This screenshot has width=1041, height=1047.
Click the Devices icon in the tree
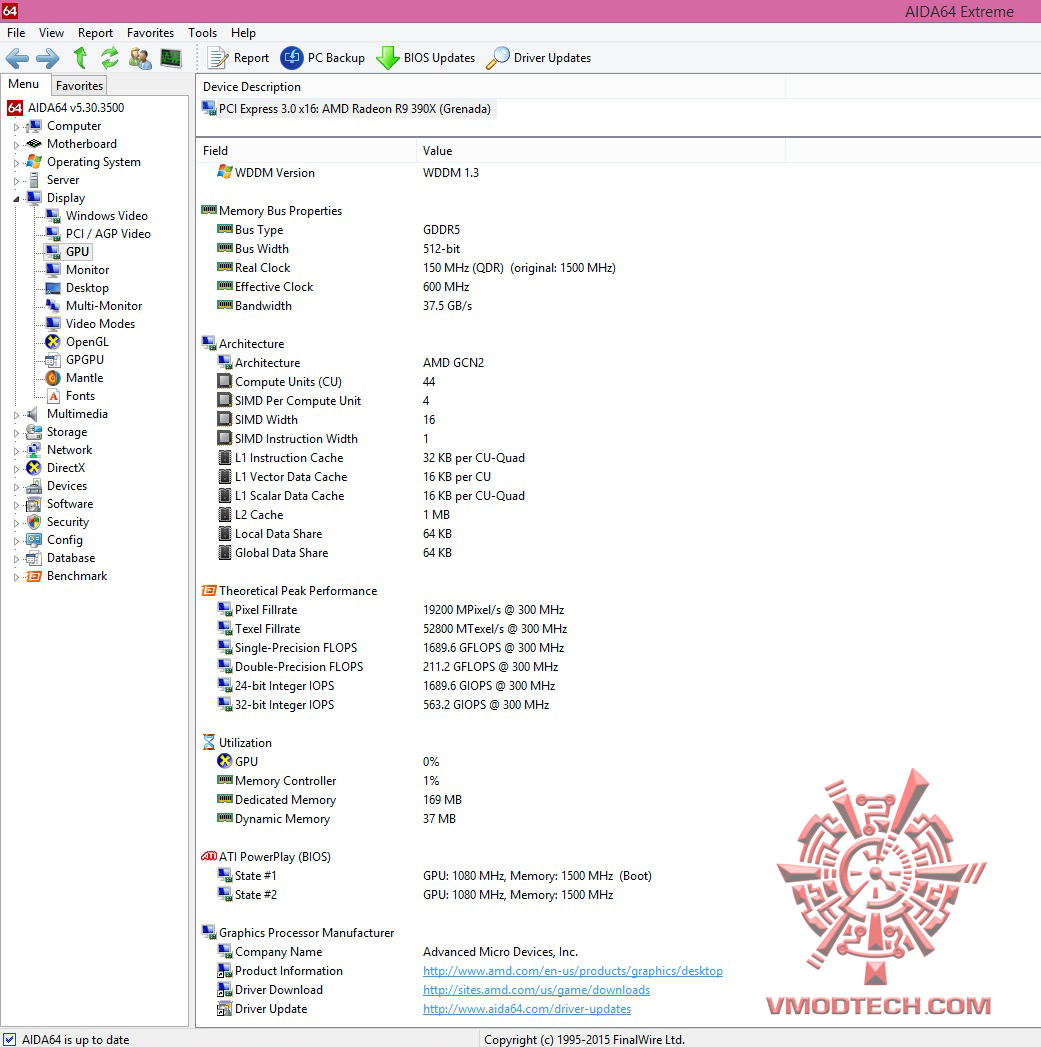(x=34, y=486)
